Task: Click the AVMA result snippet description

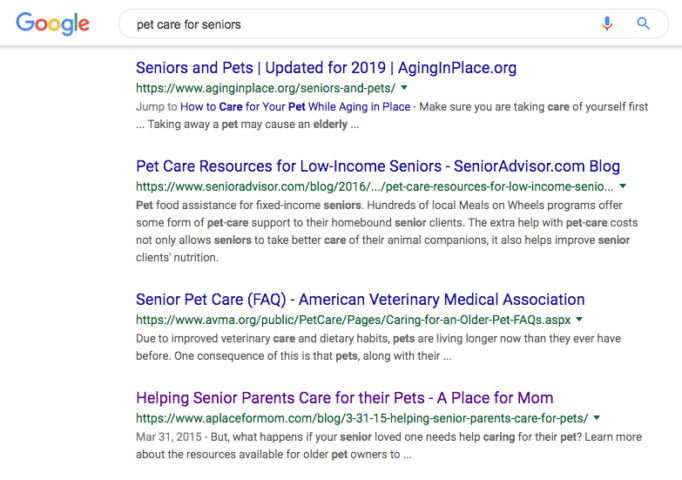Action: [378, 347]
